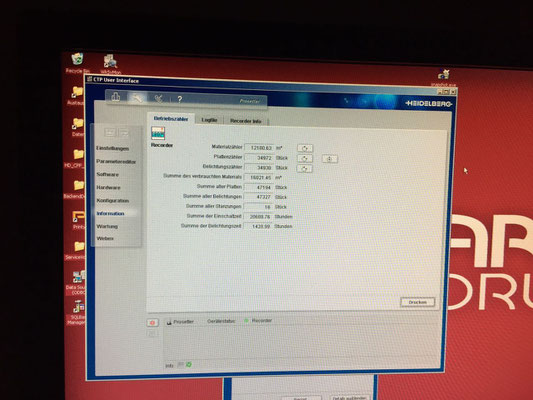Open Einstellungen in the left sidebar

(x=113, y=149)
